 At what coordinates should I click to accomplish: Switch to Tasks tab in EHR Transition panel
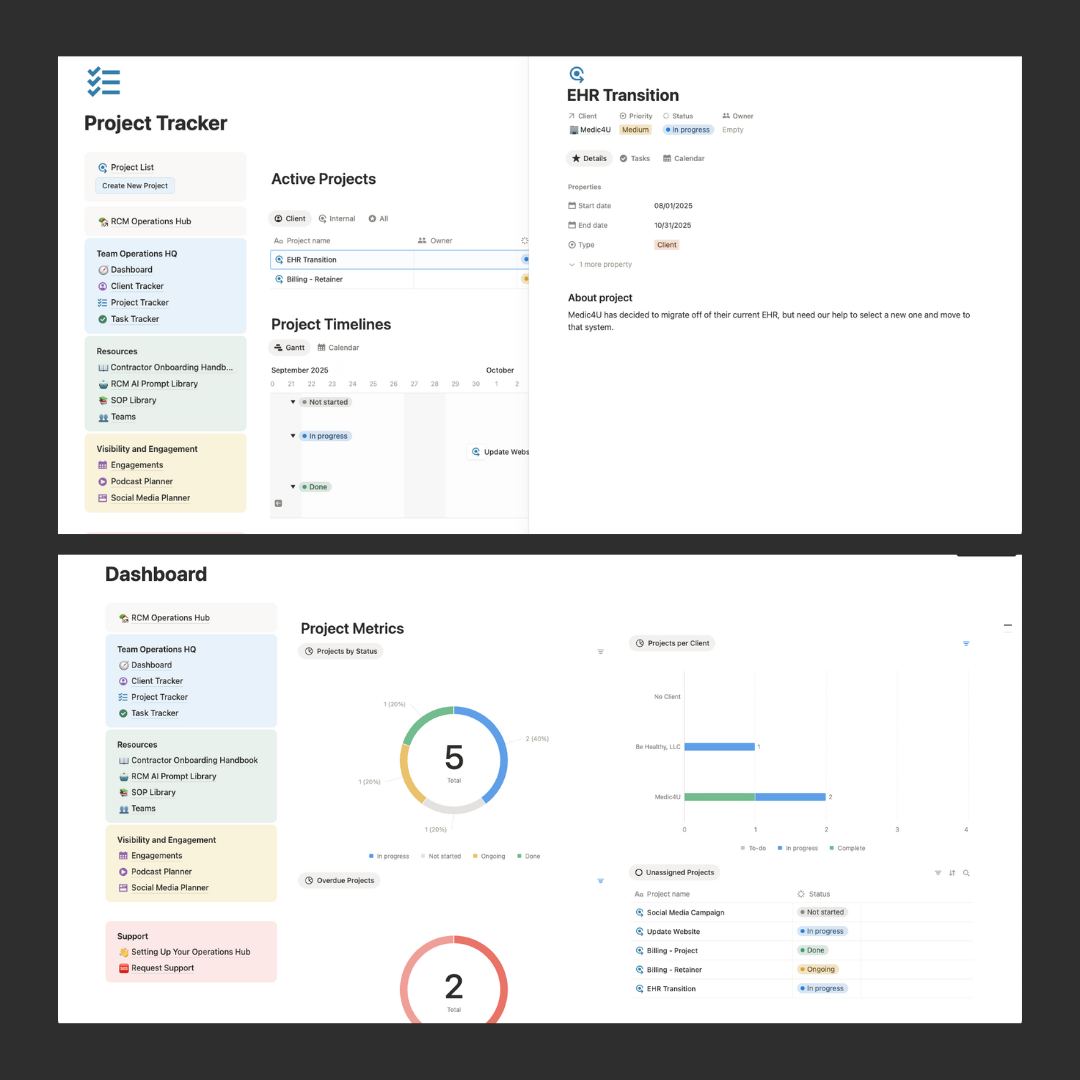[634, 158]
